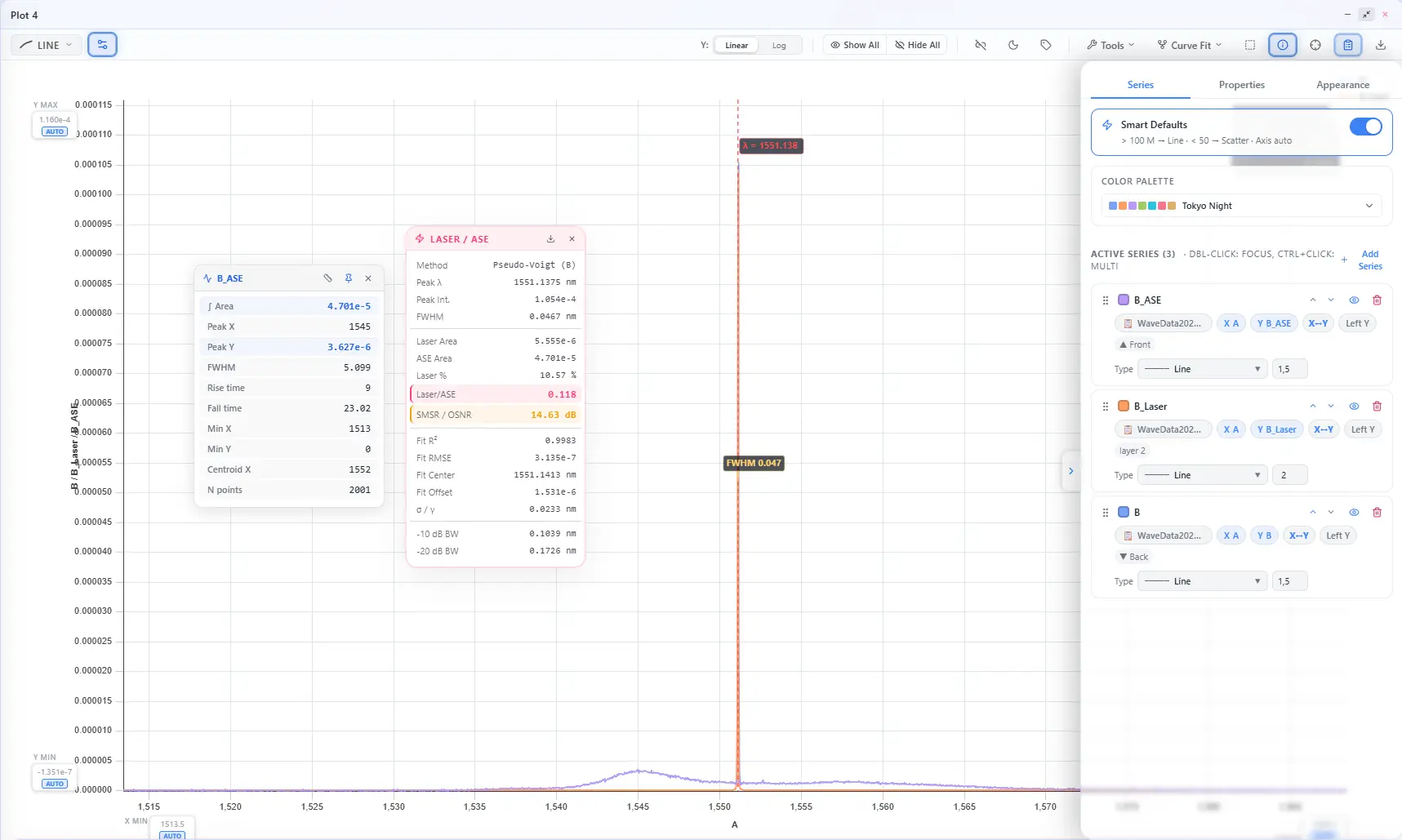The height and width of the screenshot is (840, 1402).
Task: Click the Back layer button for B
Action: pos(1133,557)
